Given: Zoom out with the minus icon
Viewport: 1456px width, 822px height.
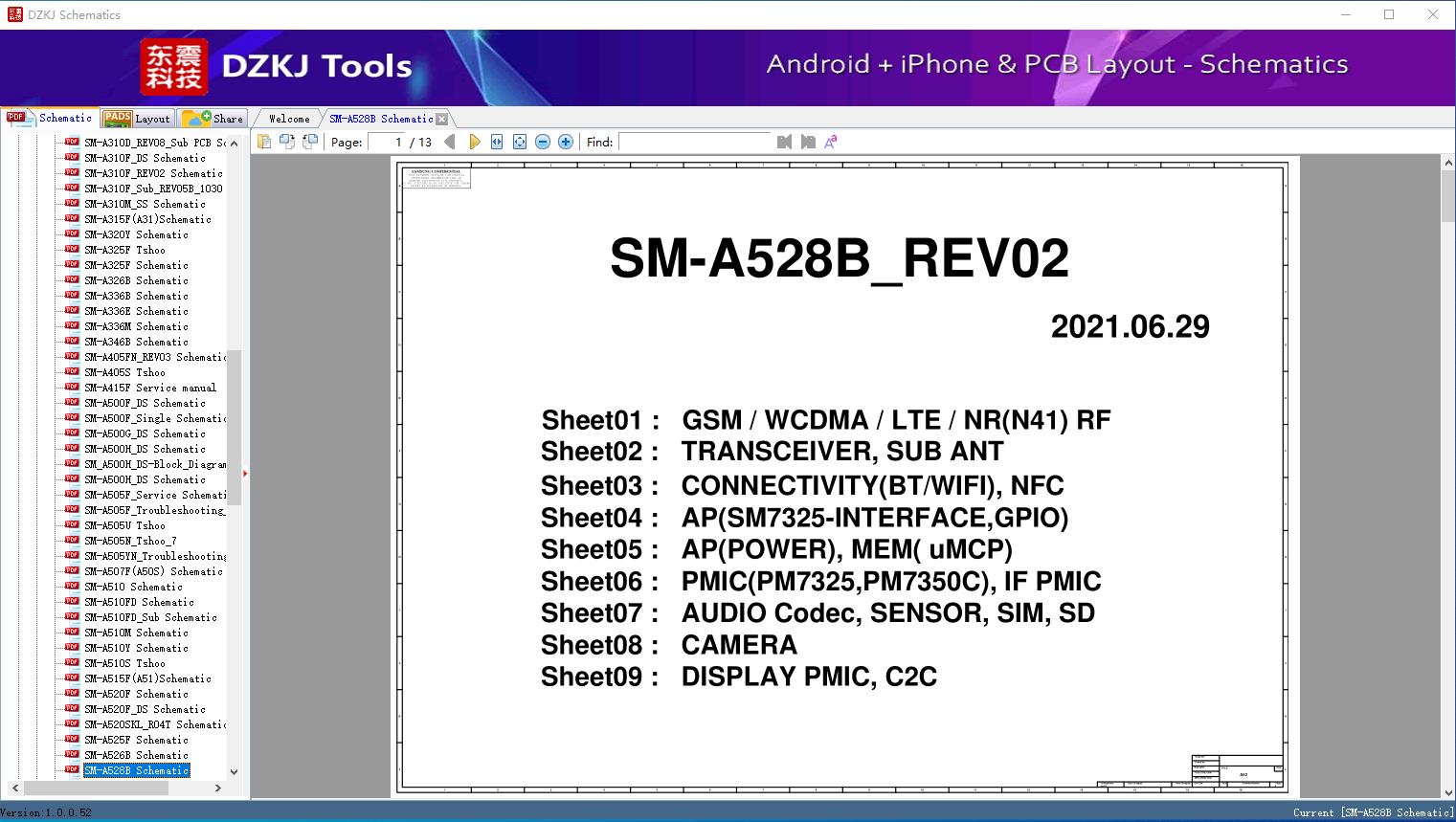Looking at the screenshot, I should (543, 142).
